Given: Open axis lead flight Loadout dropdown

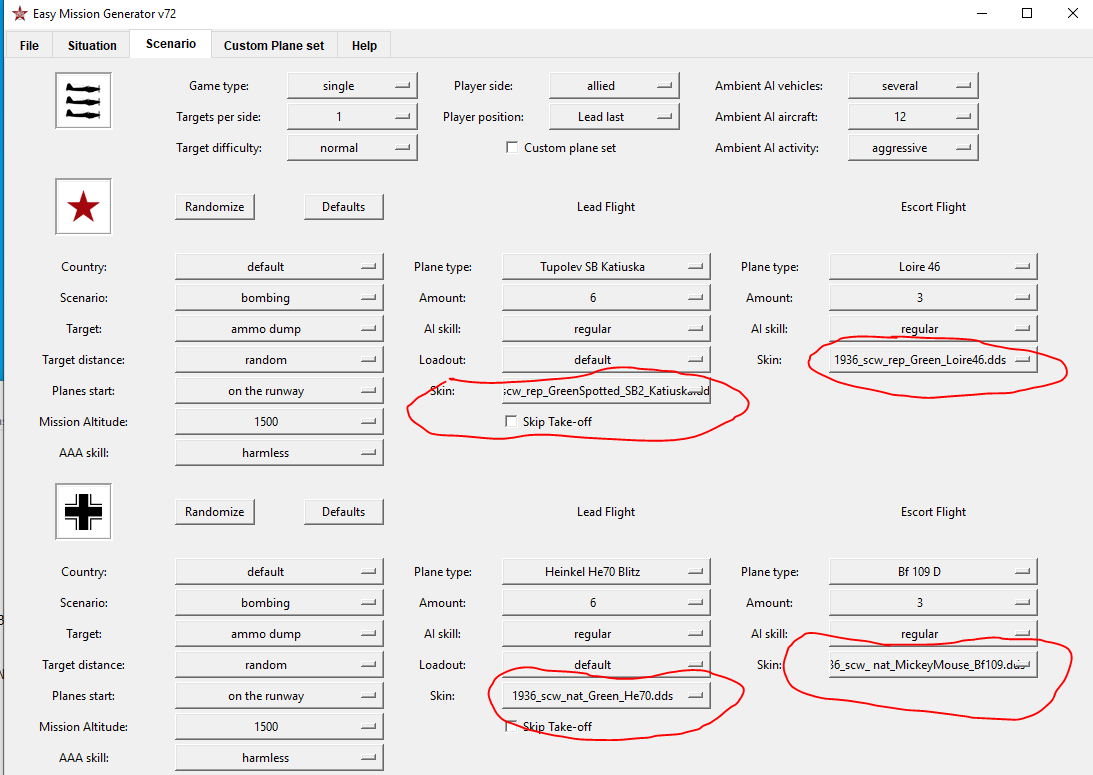Looking at the screenshot, I should [x=606, y=665].
